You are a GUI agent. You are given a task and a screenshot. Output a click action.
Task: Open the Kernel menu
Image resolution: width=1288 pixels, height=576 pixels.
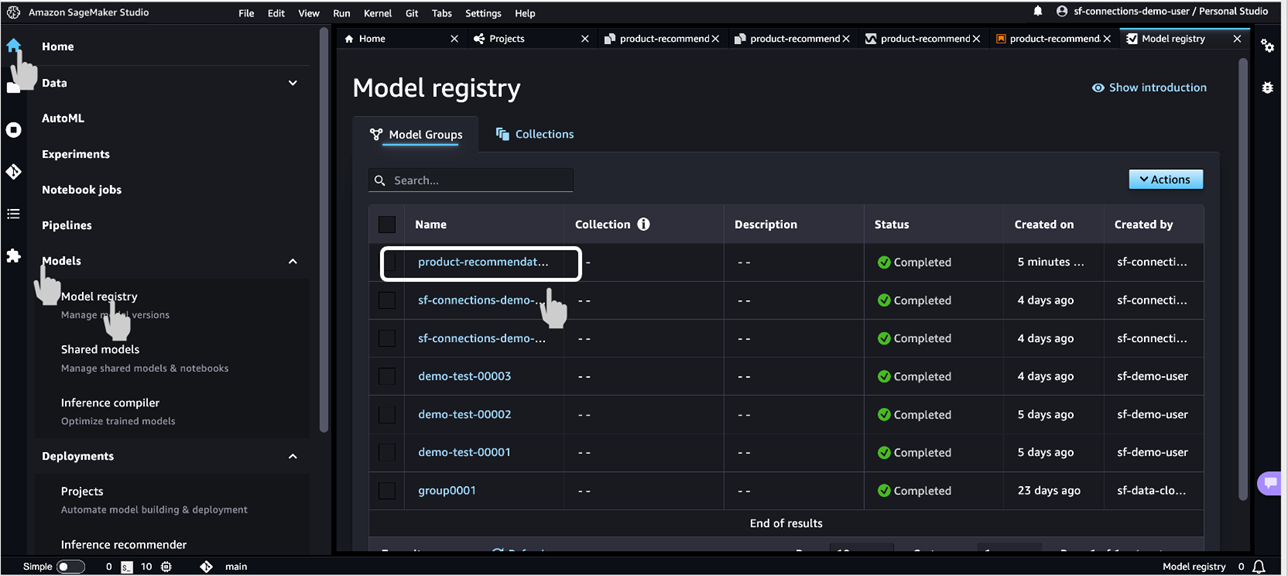pyautogui.click(x=378, y=13)
